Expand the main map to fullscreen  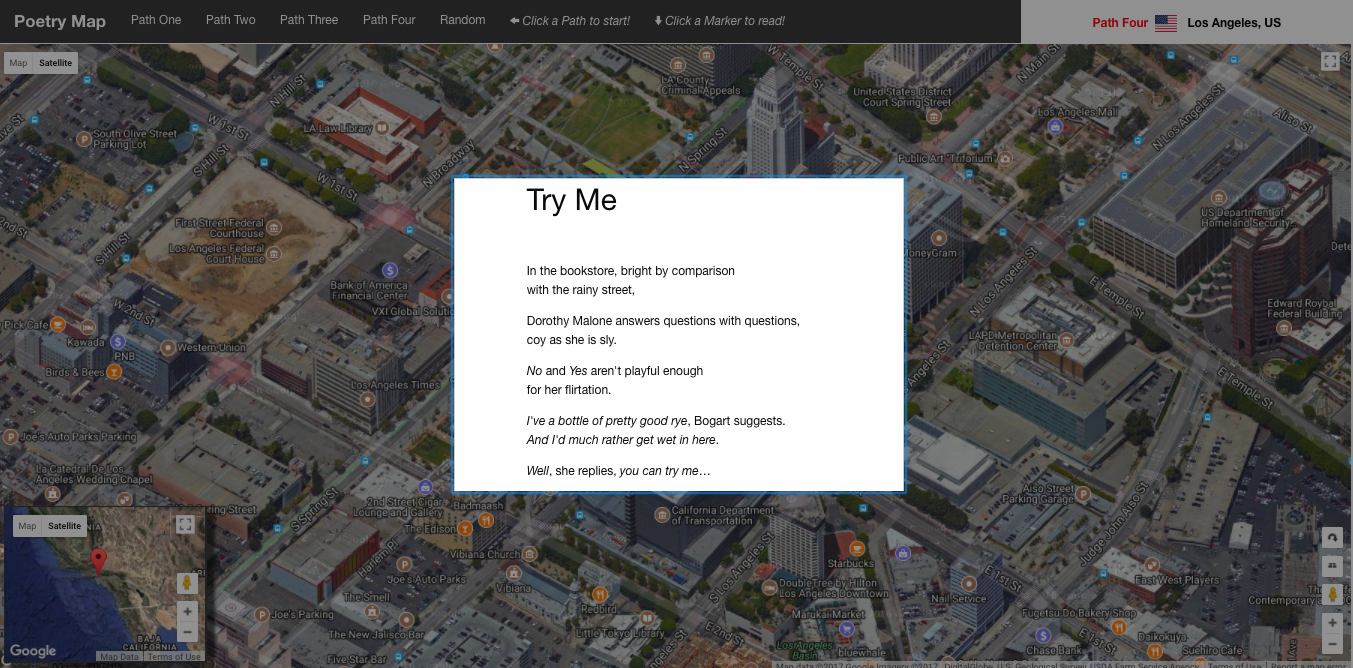(1330, 61)
